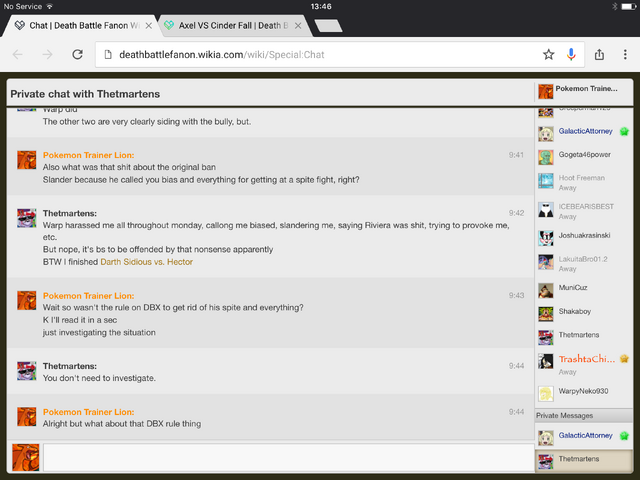Open the share icon in toolbar
The width and height of the screenshot is (640, 480).
tap(599, 54)
